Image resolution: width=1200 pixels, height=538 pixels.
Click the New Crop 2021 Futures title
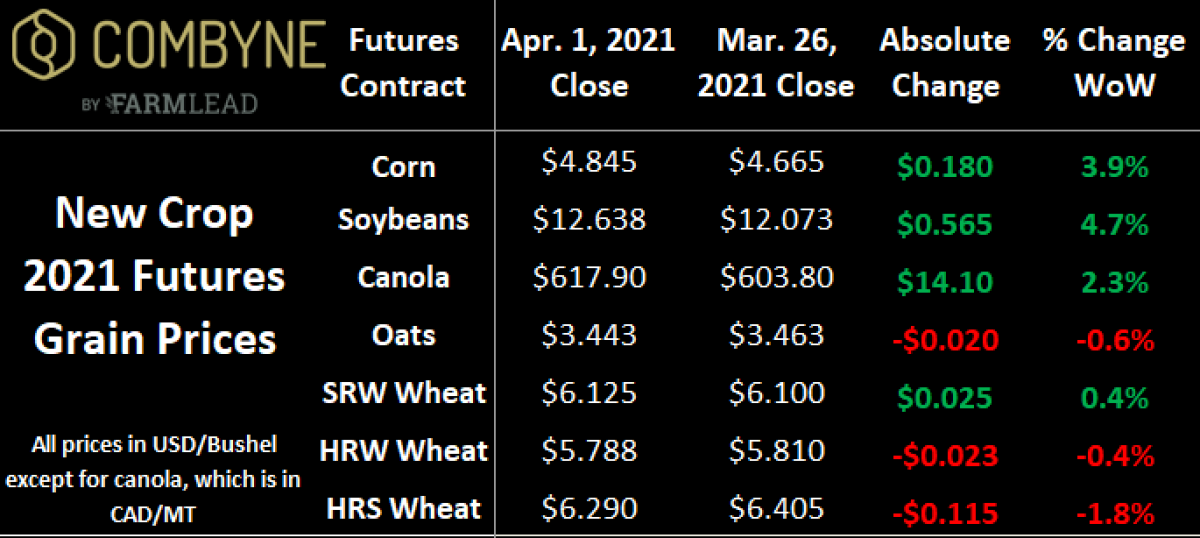point(155,276)
